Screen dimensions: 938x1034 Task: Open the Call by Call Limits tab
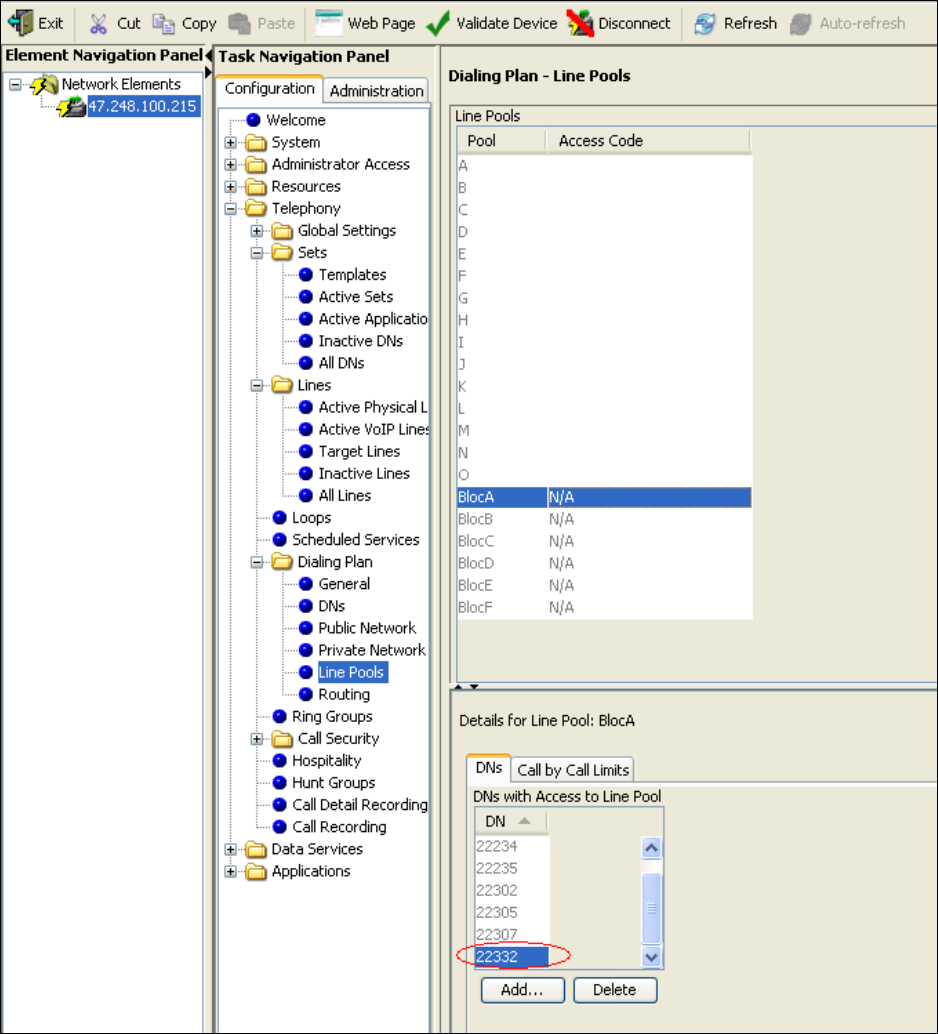573,770
